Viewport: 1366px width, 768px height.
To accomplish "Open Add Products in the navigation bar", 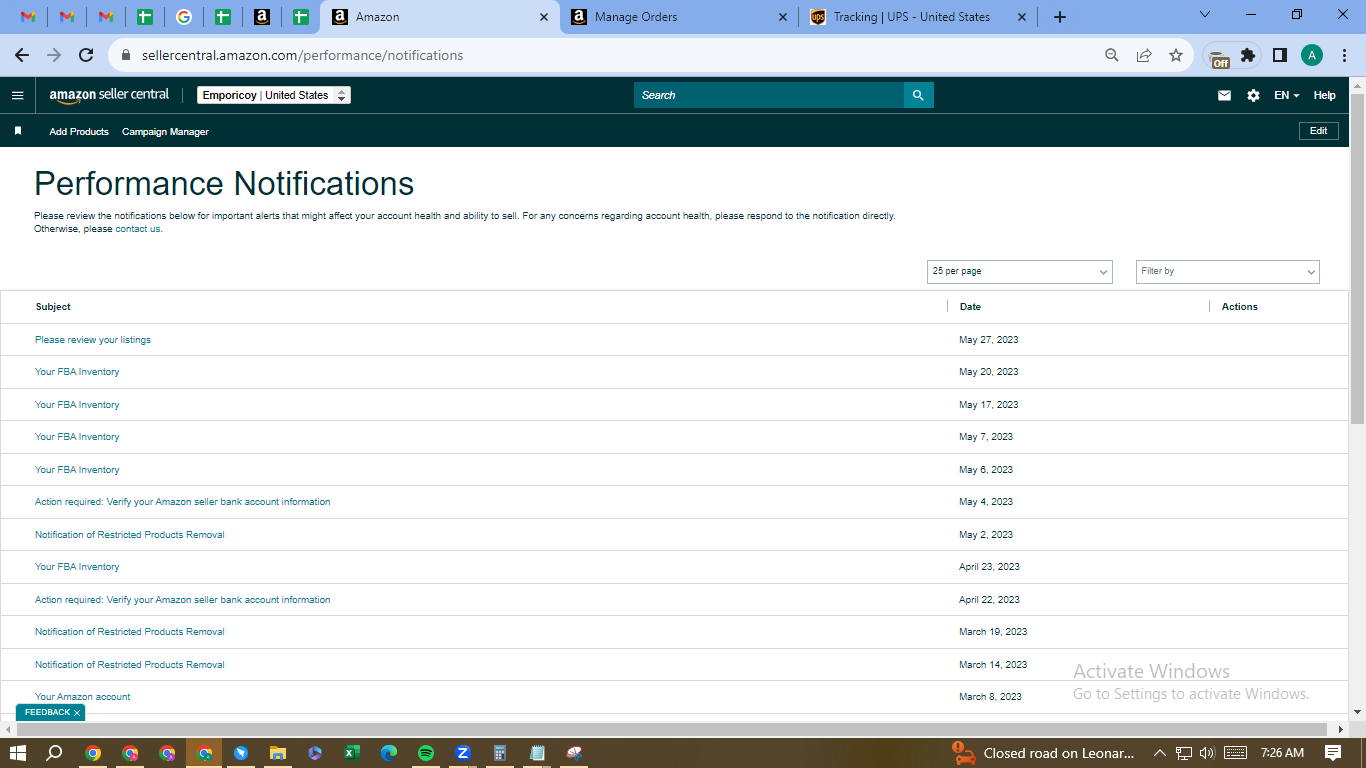I will click(x=79, y=132).
